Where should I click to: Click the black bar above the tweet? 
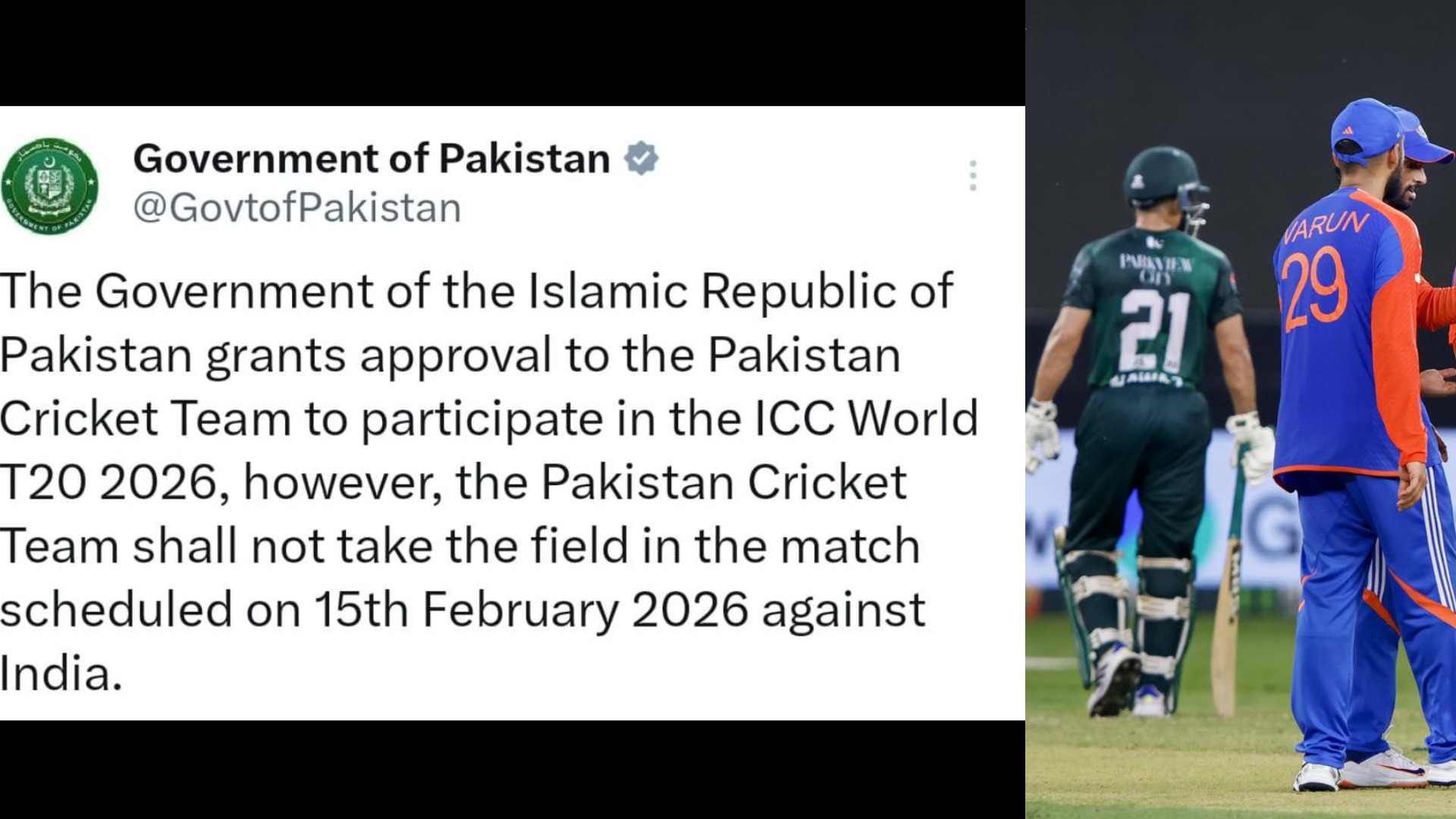513,53
